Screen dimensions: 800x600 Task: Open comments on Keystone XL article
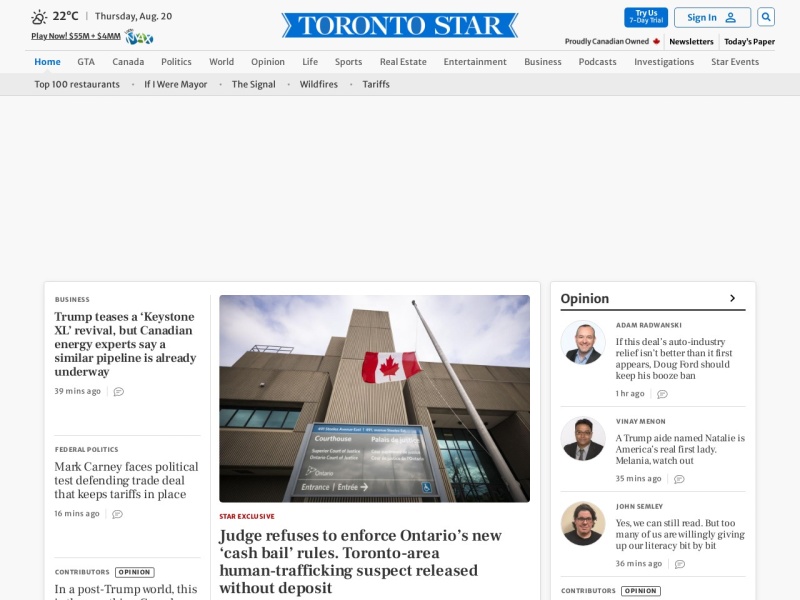tap(118, 392)
